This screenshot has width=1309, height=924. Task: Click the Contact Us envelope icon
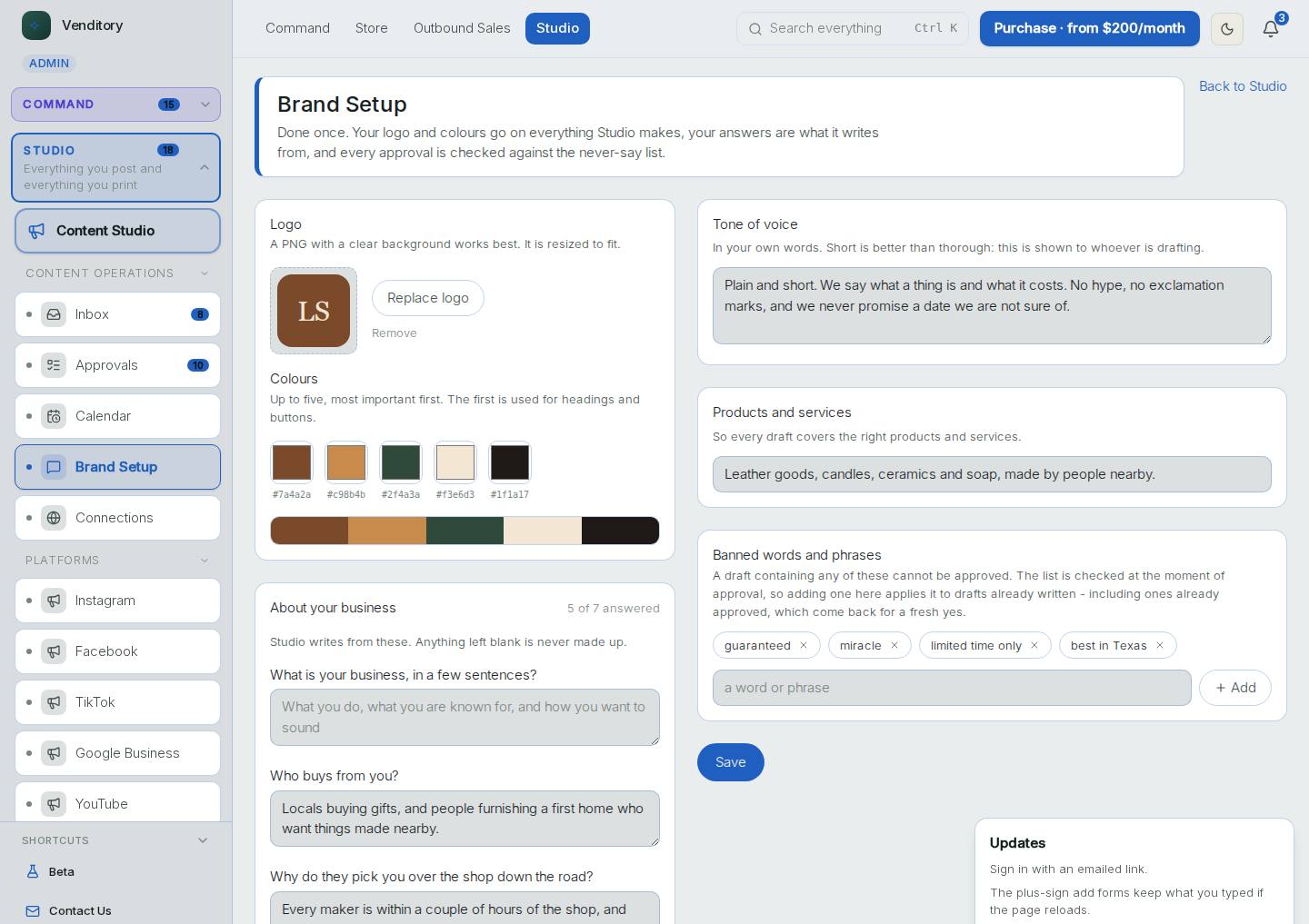click(33, 910)
